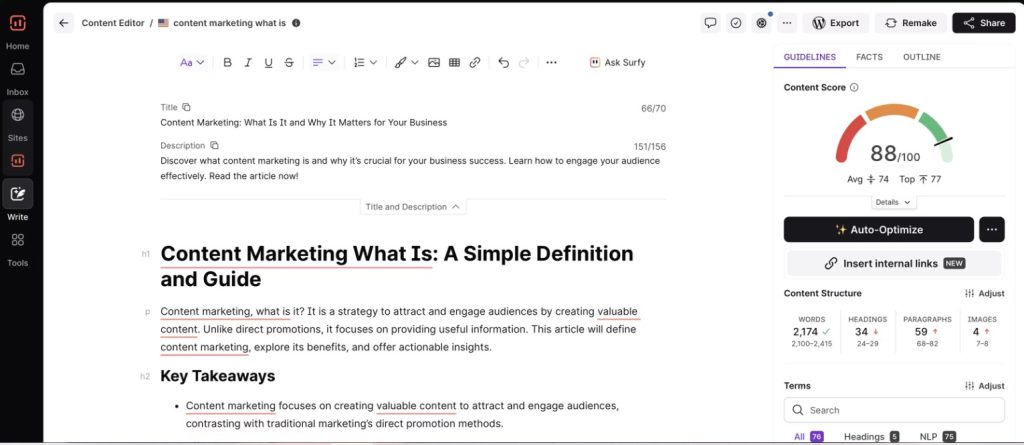Click the Auto-Optimize button

click(x=878, y=230)
